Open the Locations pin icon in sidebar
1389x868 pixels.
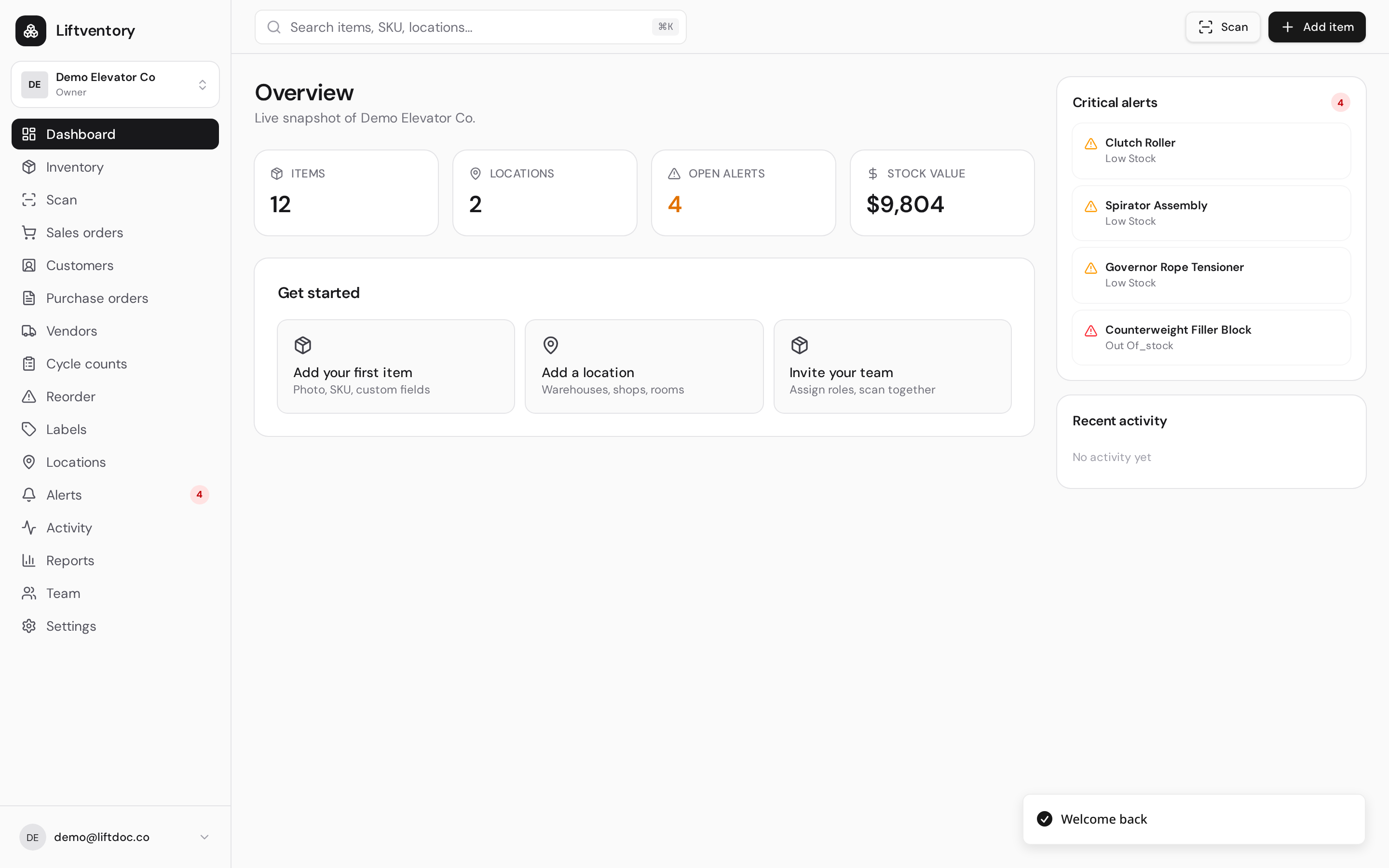click(x=29, y=461)
